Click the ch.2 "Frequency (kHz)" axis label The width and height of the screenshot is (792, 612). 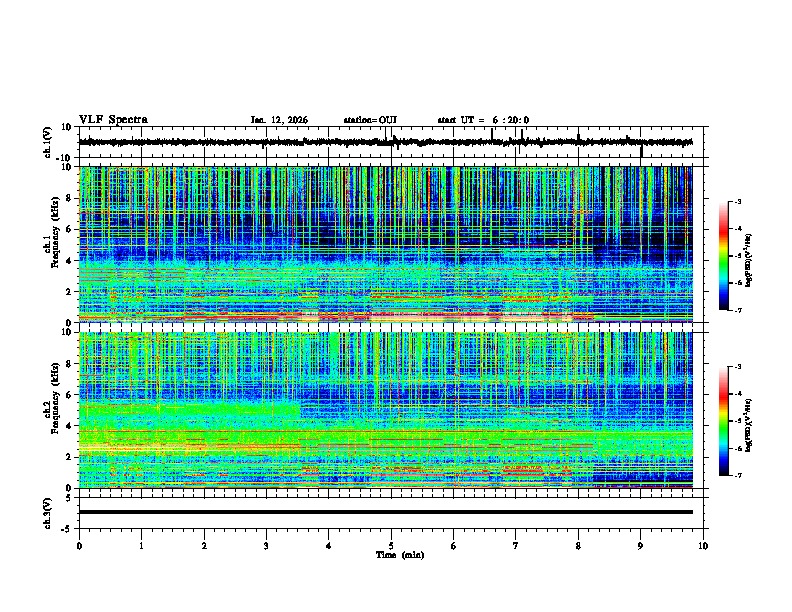(x=55, y=398)
